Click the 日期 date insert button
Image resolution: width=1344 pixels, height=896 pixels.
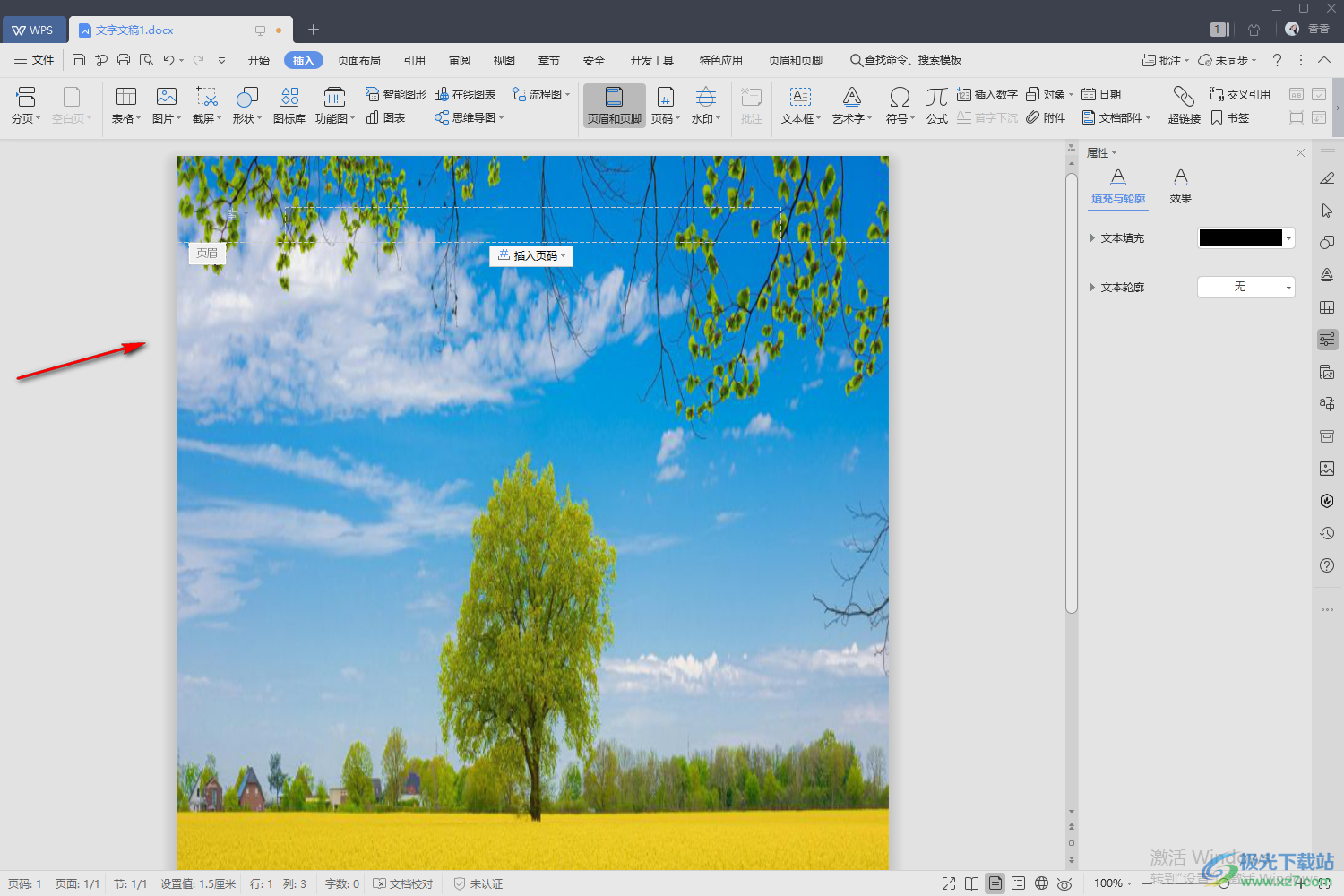click(1101, 94)
